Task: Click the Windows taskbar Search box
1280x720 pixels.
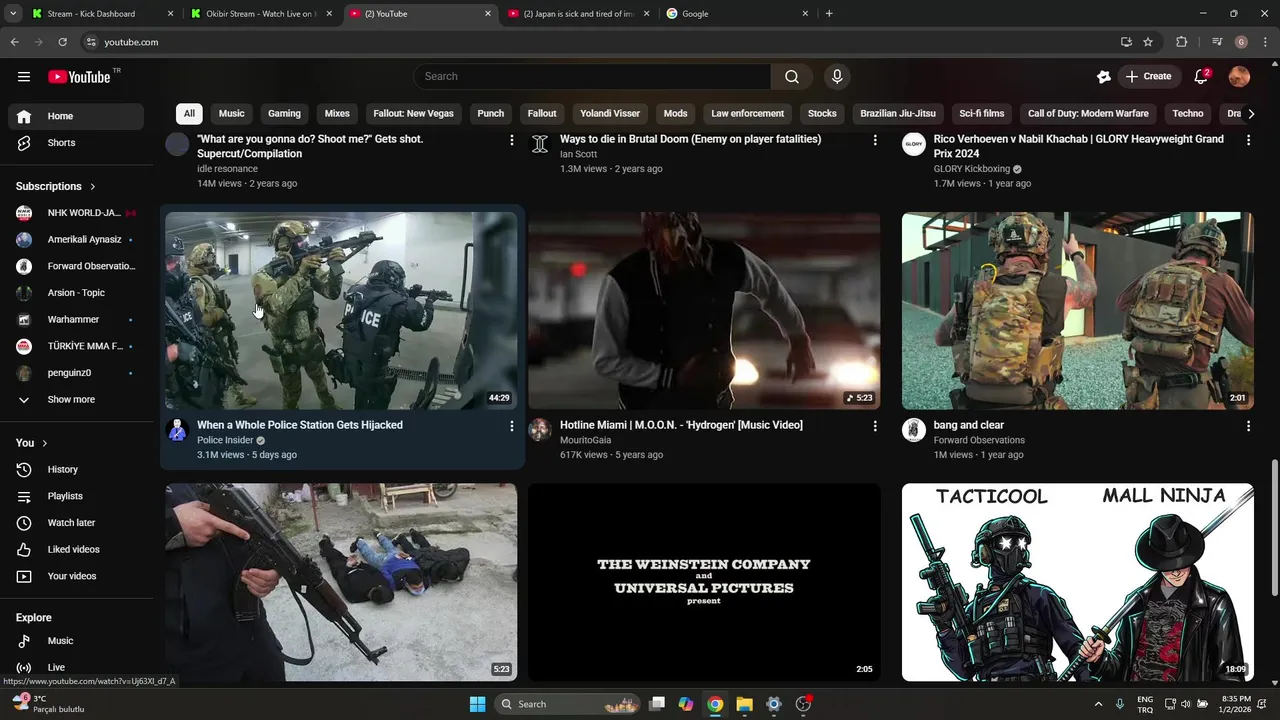Action: (x=568, y=704)
